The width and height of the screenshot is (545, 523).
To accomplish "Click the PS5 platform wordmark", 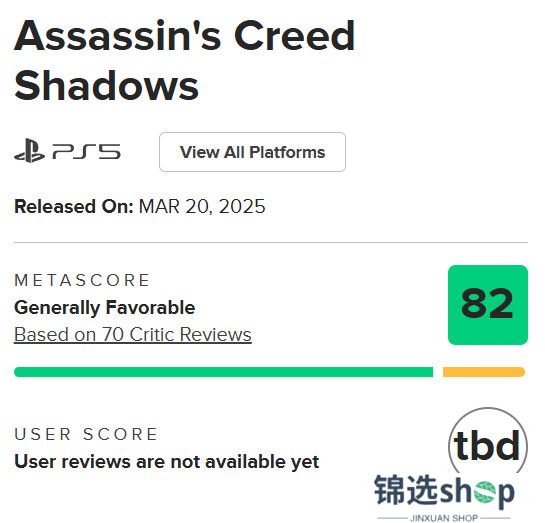I will coord(86,152).
